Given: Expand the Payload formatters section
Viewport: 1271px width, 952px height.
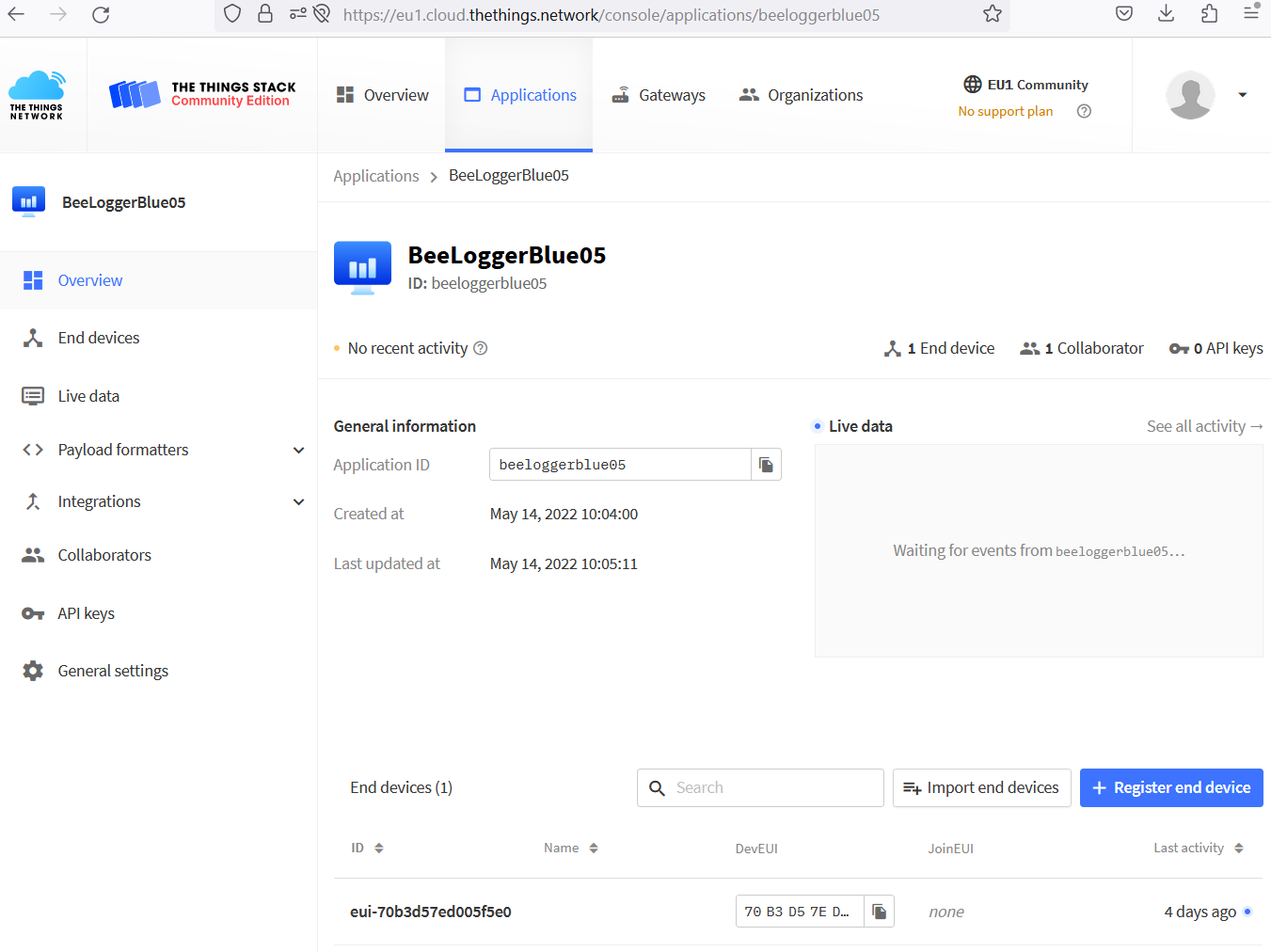Looking at the screenshot, I should point(298,450).
